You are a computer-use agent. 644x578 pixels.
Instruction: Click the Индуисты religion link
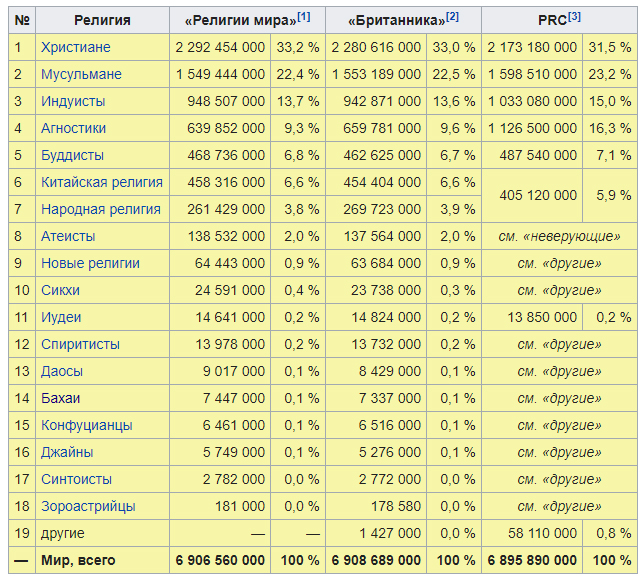[x=73, y=101]
